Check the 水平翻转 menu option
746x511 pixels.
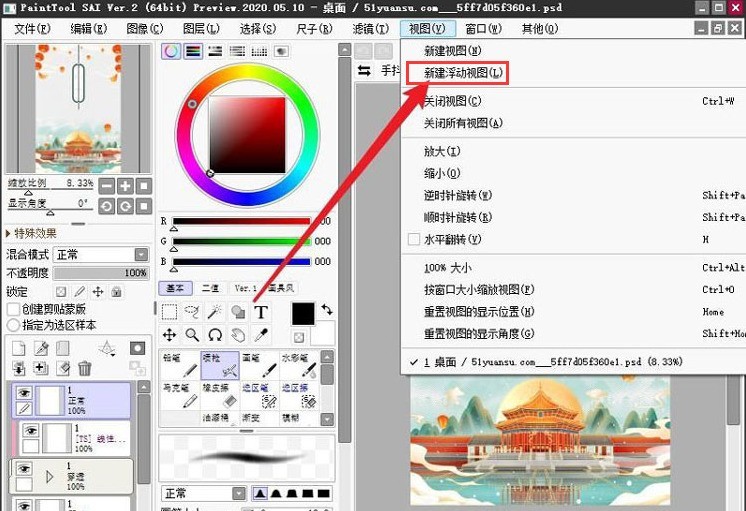(414, 240)
